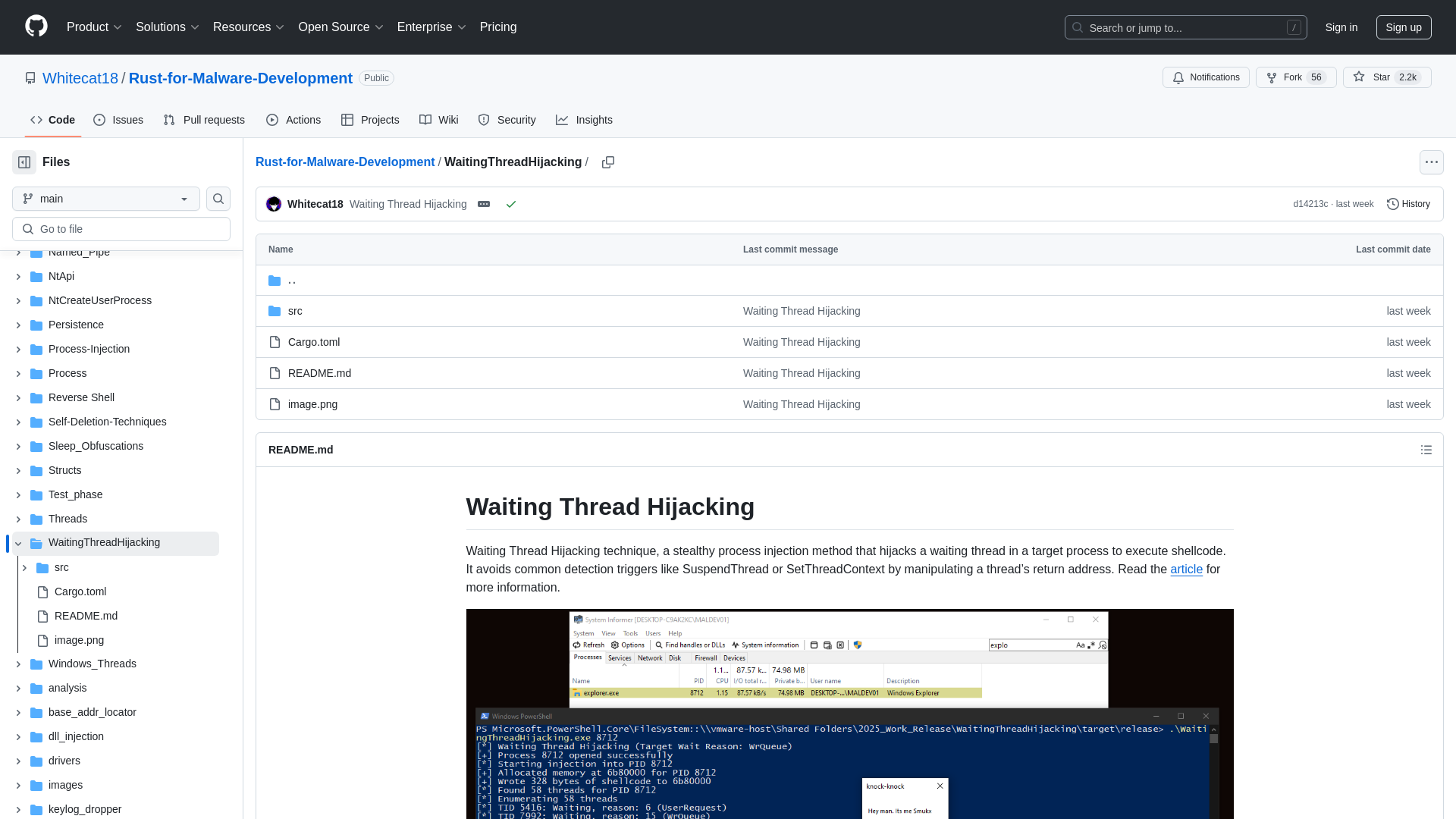Click the Whitecat18 avatar image
The image size is (1456, 819).
pos(274,204)
